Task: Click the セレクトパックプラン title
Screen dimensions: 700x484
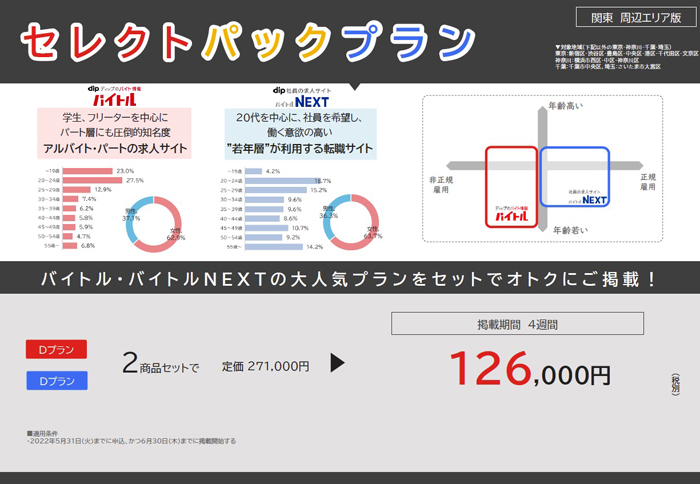Action: [248, 42]
